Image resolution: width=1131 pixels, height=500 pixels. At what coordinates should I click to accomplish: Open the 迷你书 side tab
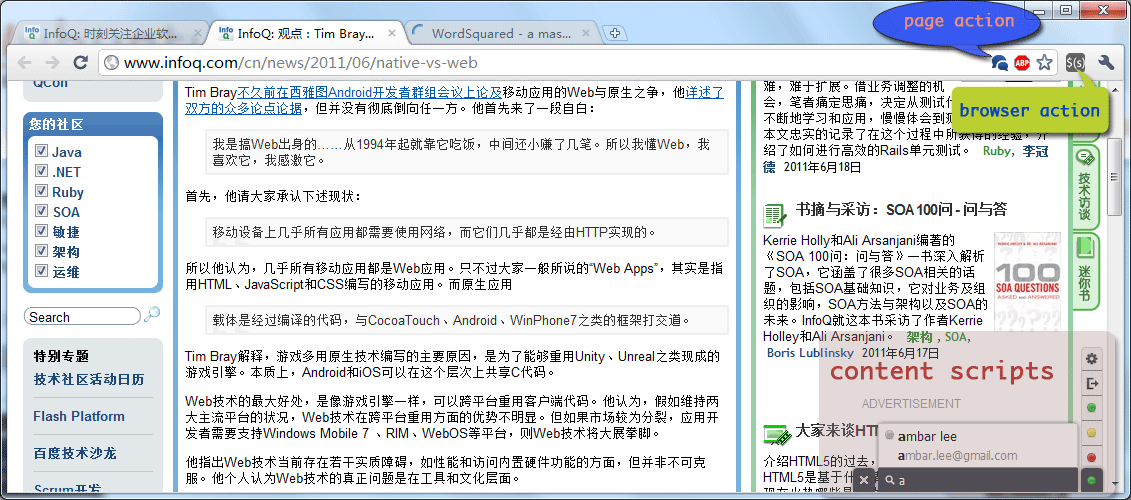tap(1085, 269)
